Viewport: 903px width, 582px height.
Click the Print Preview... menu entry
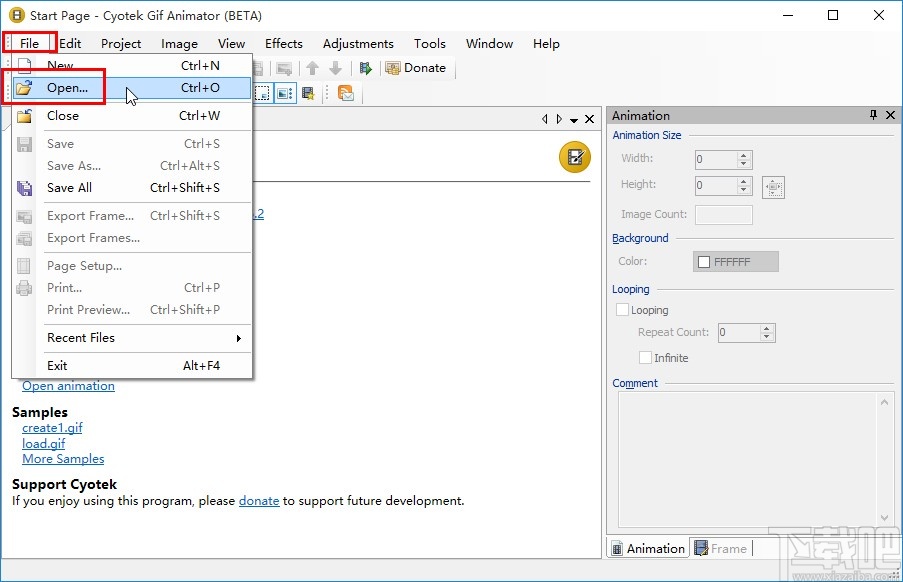pos(131,310)
